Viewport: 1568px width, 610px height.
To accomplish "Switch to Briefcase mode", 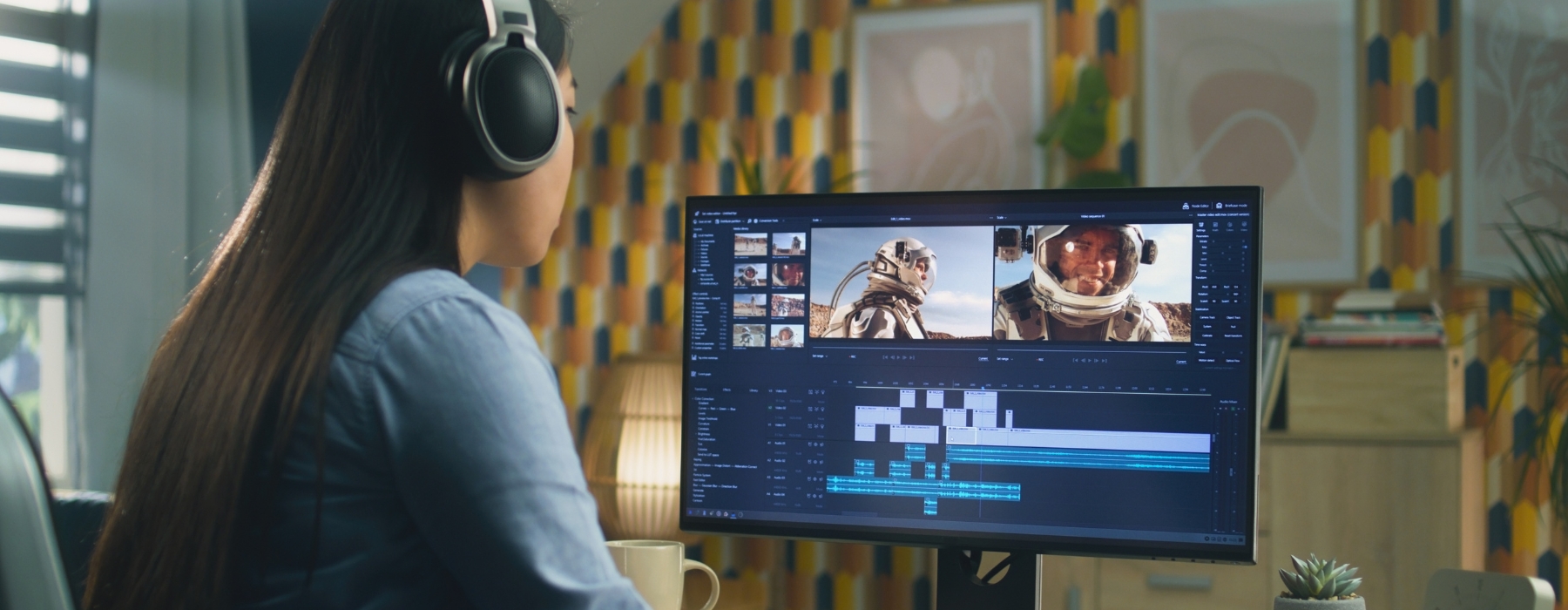I will [1232, 206].
